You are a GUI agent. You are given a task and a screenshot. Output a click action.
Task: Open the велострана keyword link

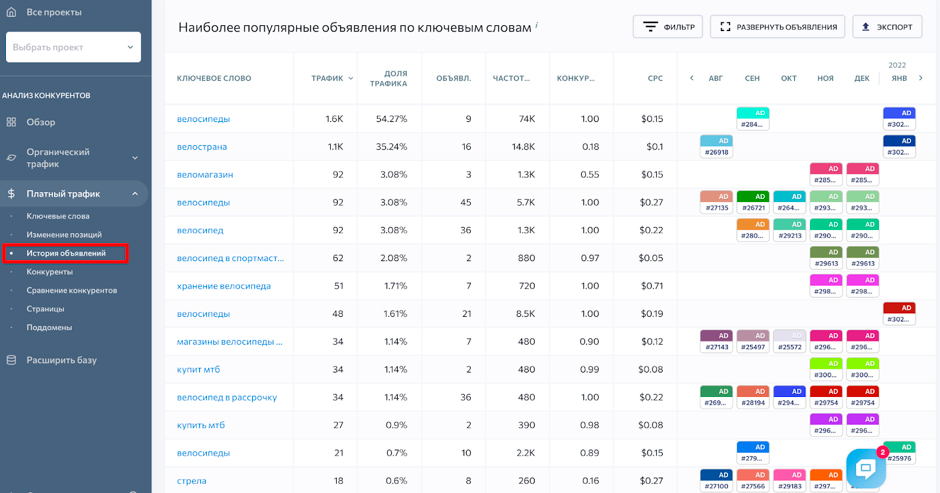click(201, 146)
